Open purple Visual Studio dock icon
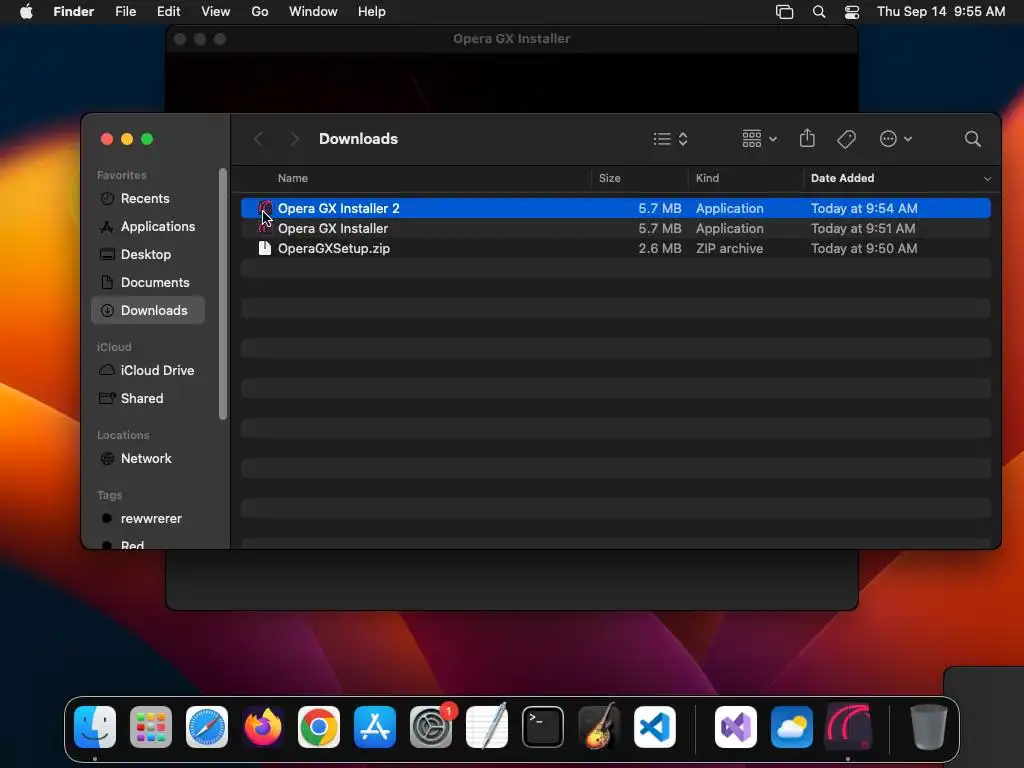 click(736, 727)
